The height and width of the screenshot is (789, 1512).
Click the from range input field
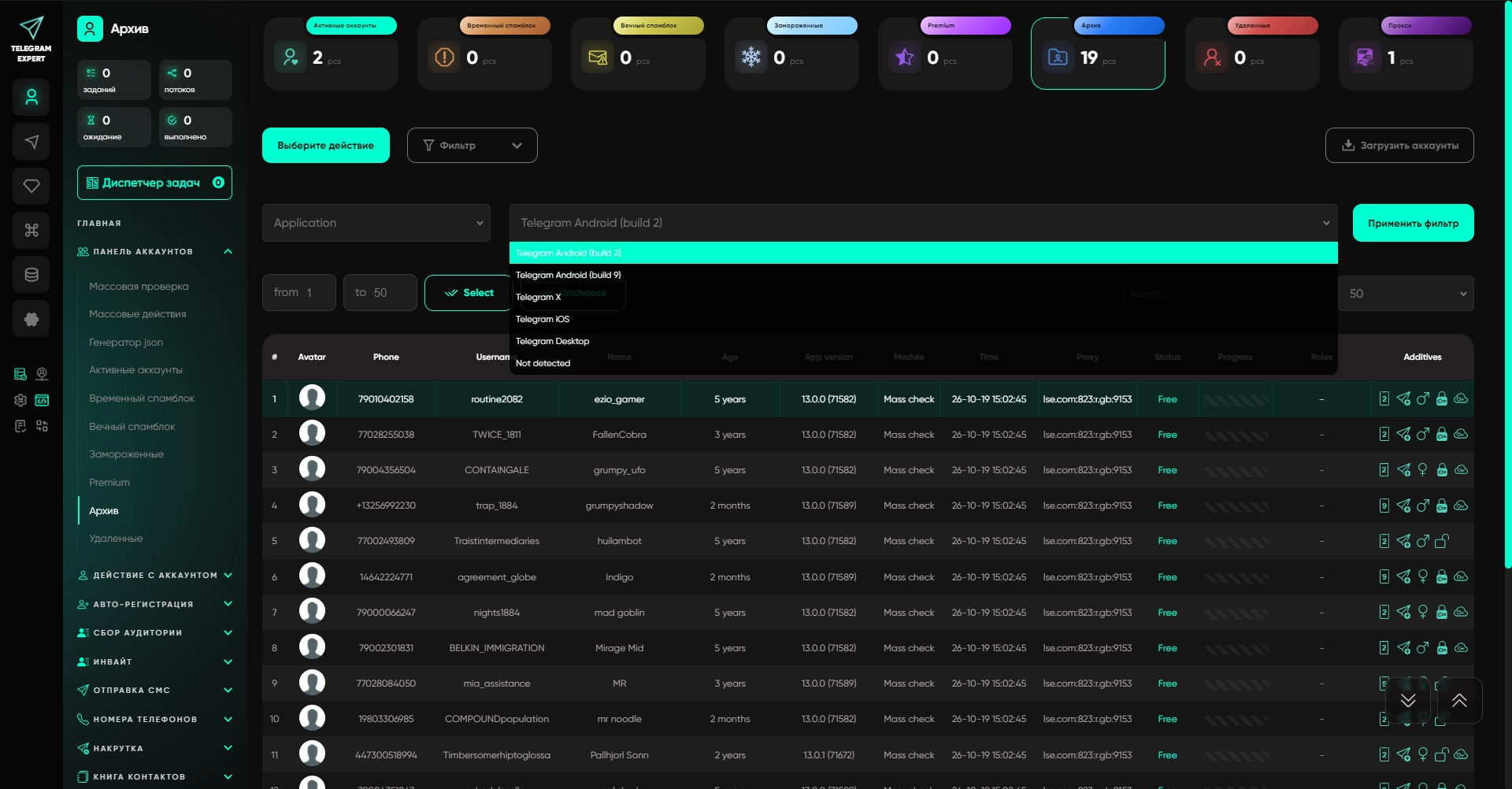coord(299,293)
